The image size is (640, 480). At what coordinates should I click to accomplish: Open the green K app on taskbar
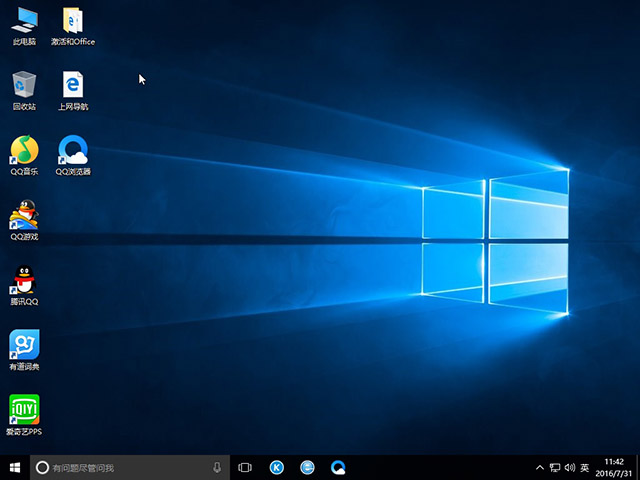pyautogui.click(x=277, y=467)
